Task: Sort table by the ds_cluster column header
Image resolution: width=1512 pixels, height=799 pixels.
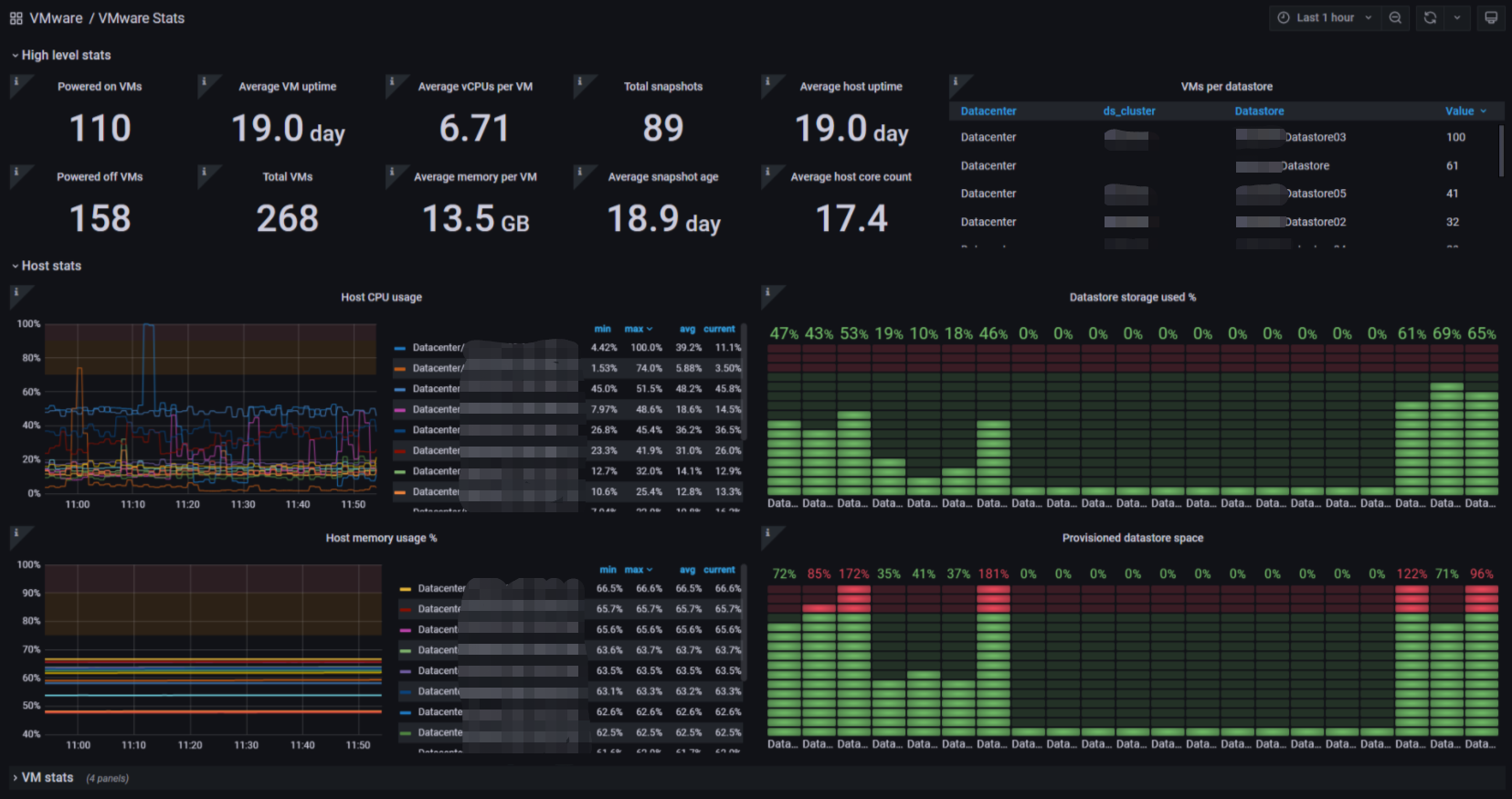Action: [x=1129, y=111]
